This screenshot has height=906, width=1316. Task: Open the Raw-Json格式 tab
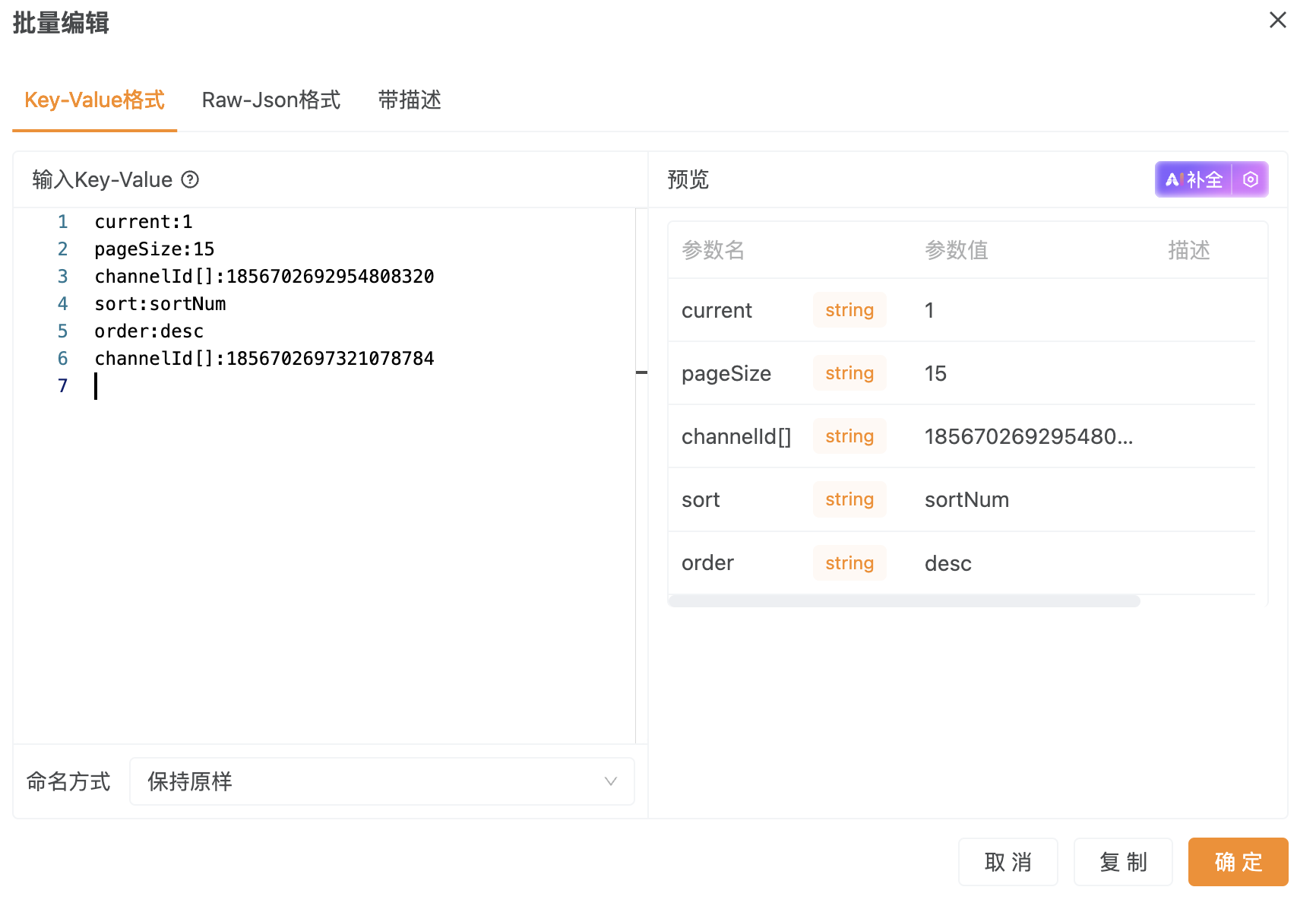coord(271,100)
